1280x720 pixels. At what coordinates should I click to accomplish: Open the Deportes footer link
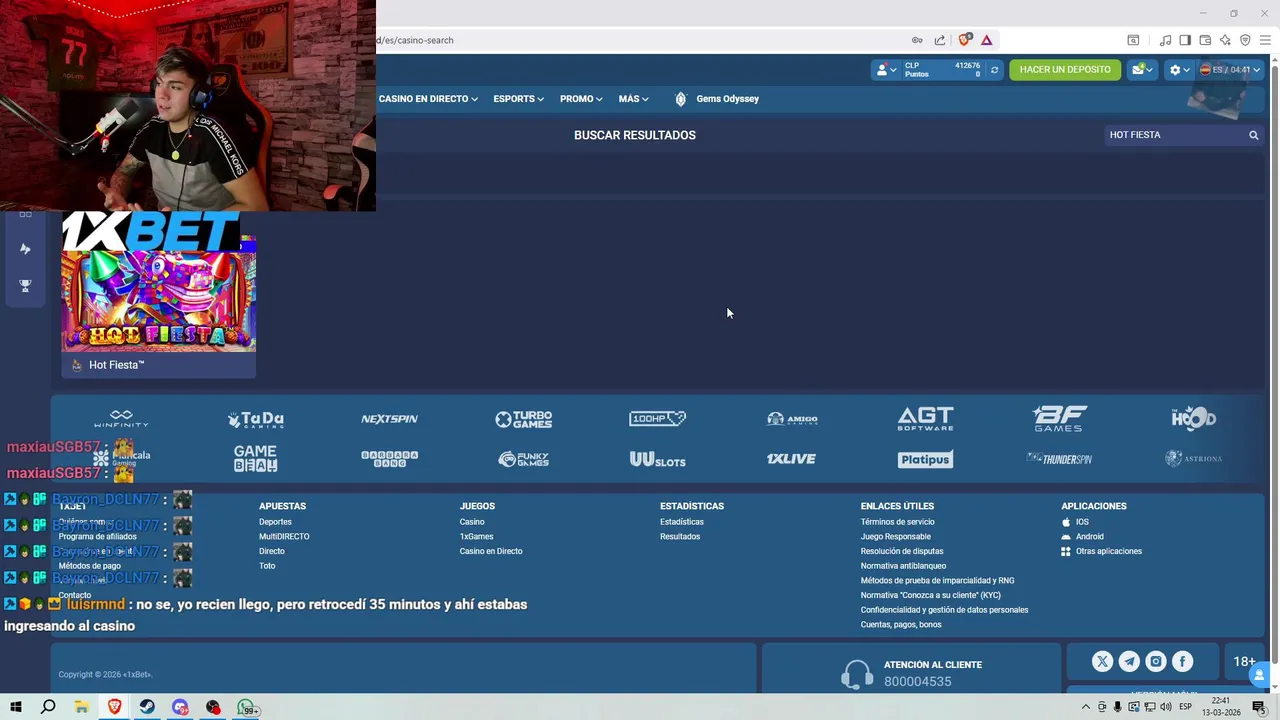point(275,522)
